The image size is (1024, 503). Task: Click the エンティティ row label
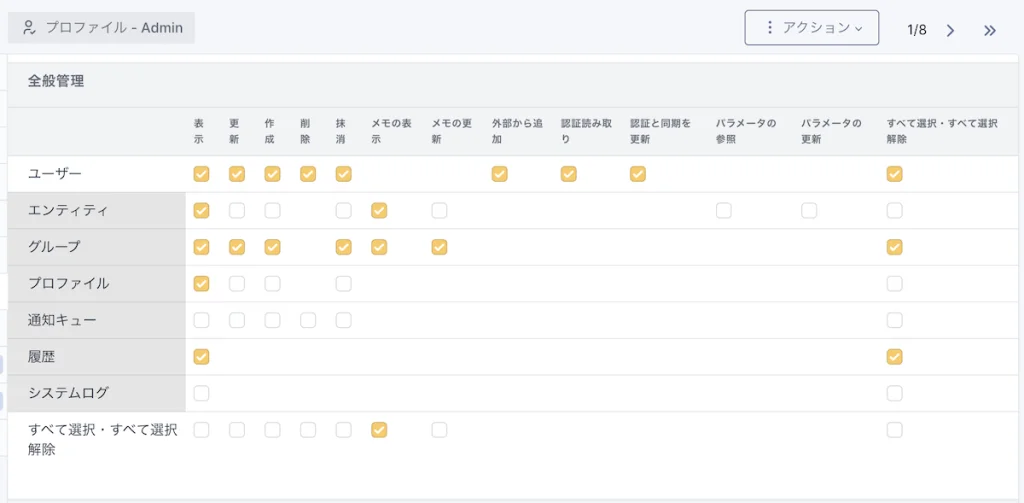tap(69, 210)
